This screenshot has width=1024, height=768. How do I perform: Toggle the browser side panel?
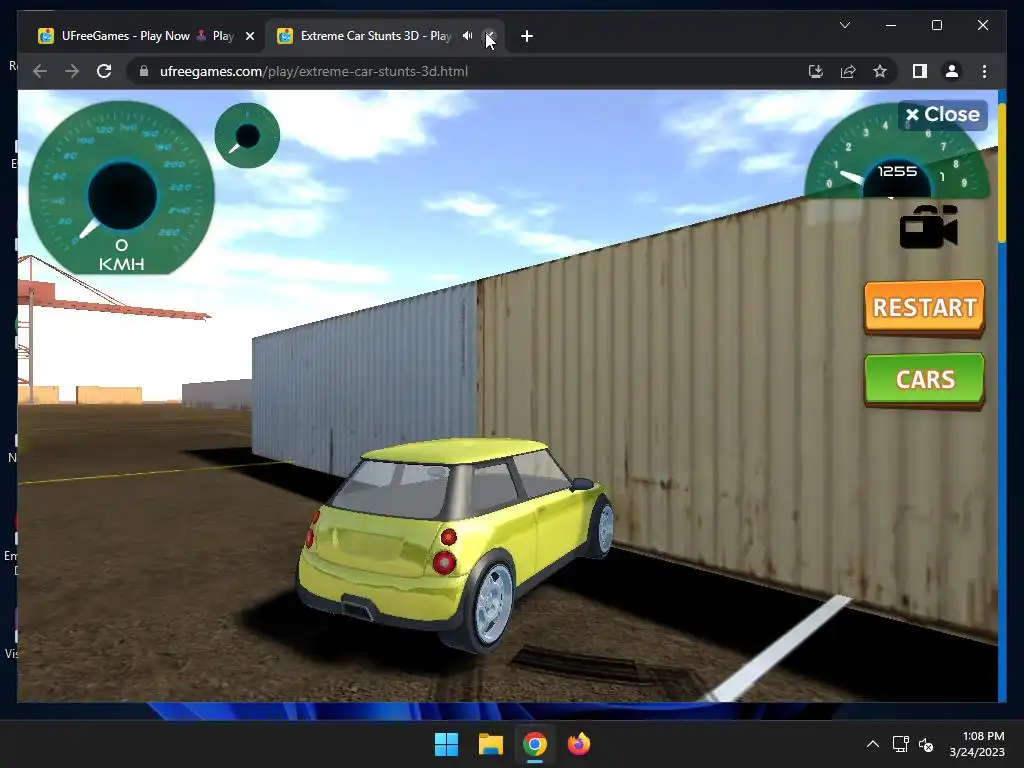click(920, 71)
